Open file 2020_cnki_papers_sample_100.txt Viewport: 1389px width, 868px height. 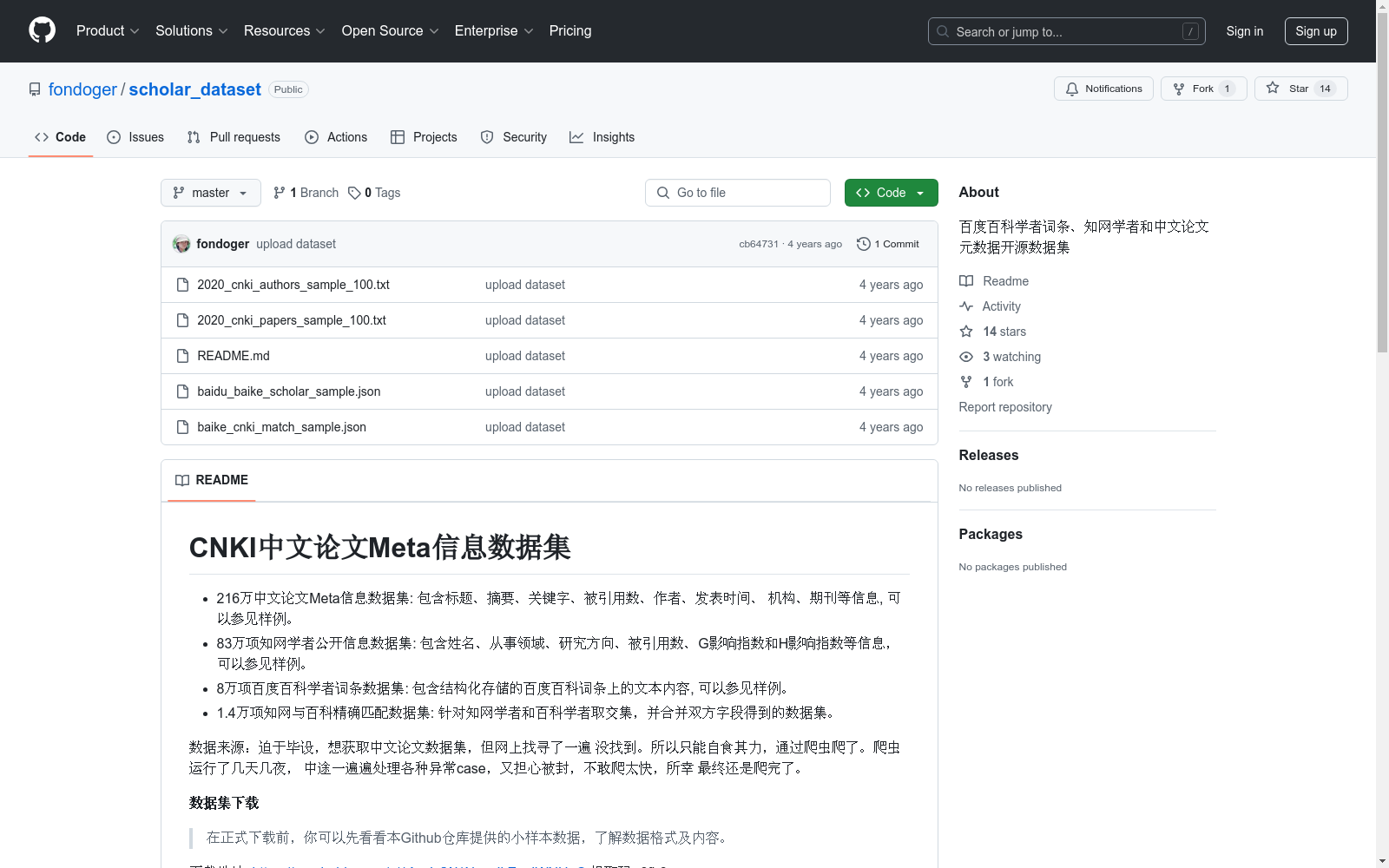click(292, 320)
